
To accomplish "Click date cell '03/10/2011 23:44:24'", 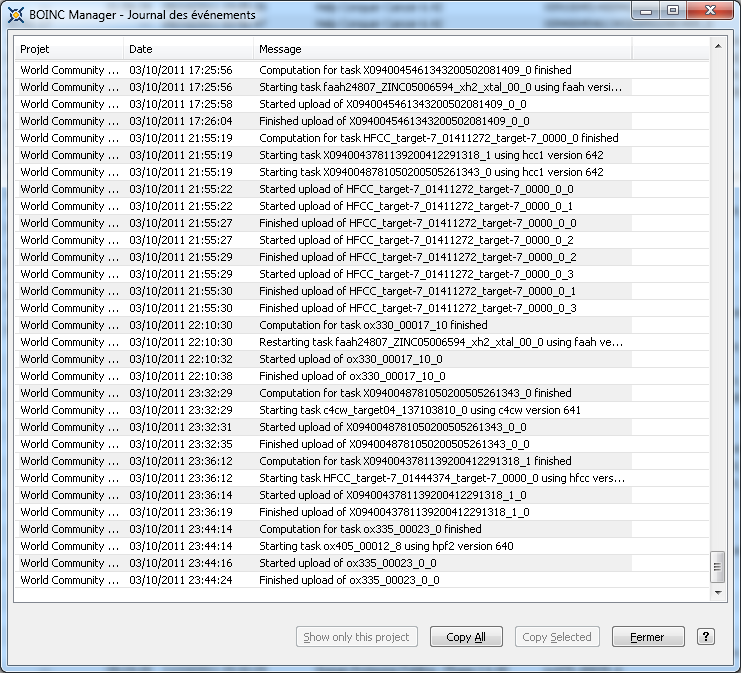I will click(x=181, y=580).
